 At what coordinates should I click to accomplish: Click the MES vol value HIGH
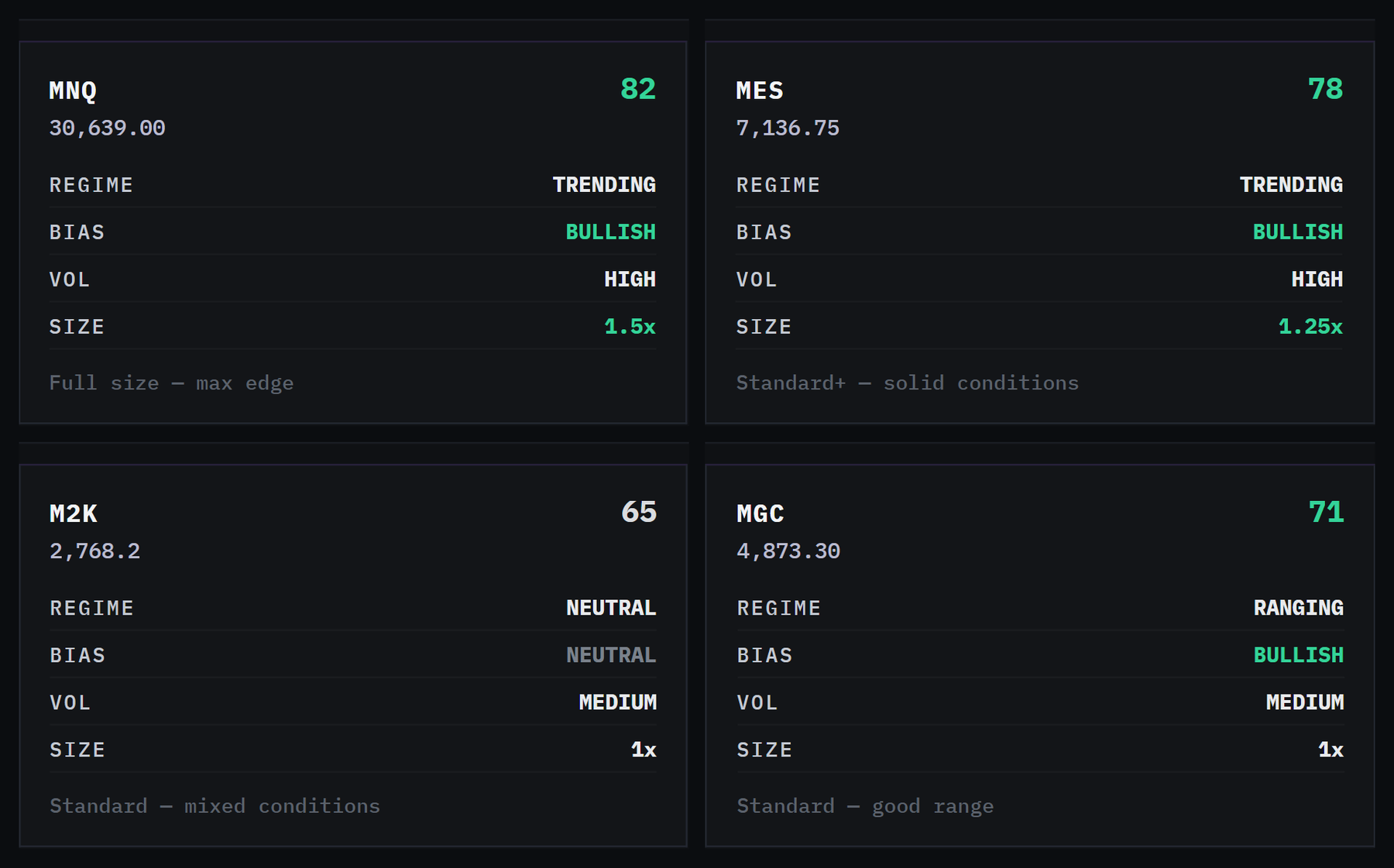pos(1317,280)
